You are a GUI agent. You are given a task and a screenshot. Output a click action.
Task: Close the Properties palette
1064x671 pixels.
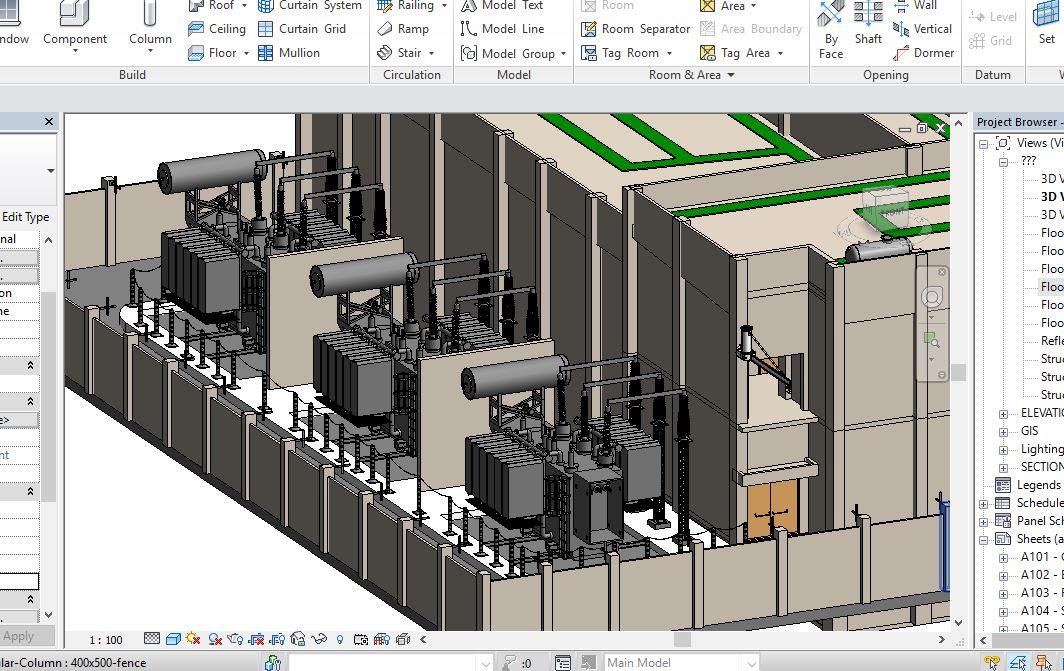[x=49, y=122]
